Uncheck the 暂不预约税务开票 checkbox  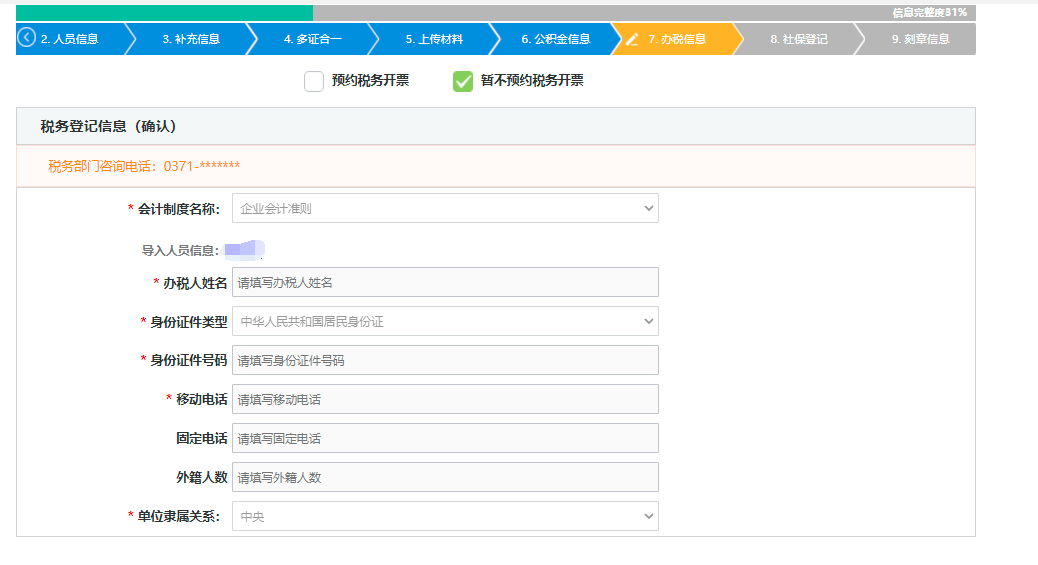pos(462,81)
